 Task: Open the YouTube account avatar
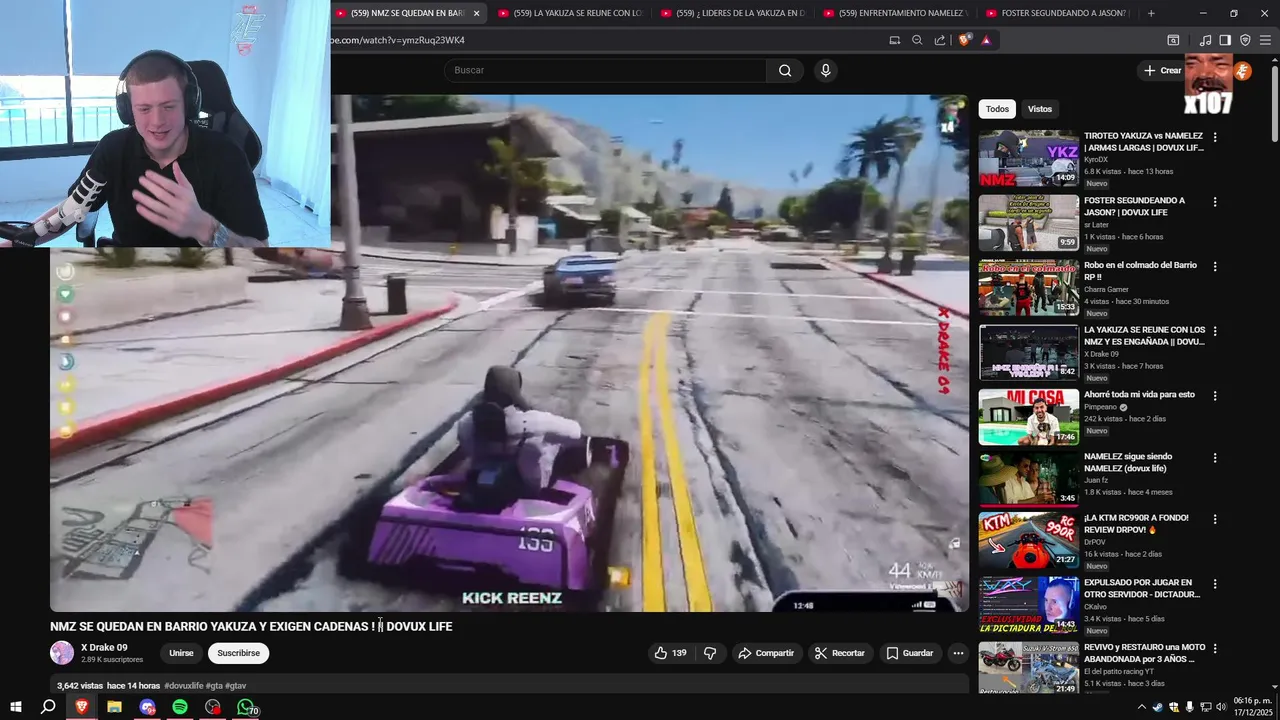point(1242,70)
